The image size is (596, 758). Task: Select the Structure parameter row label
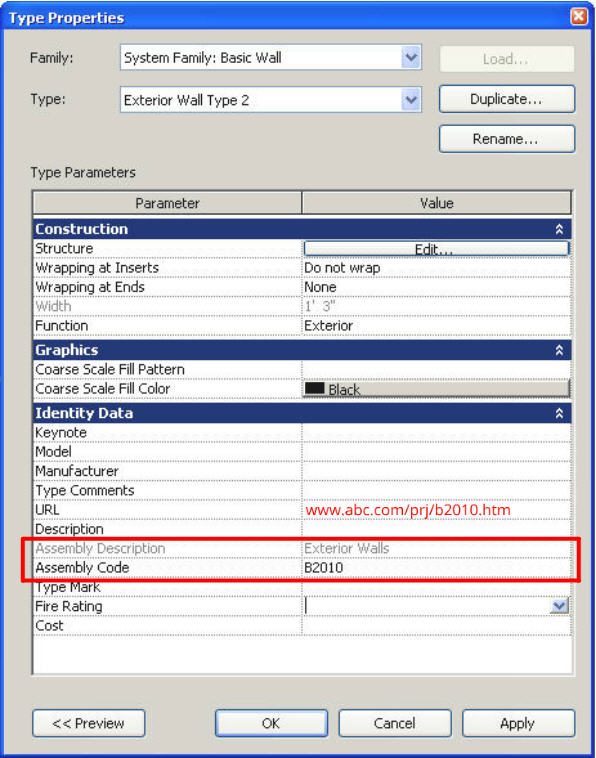point(64,248)
